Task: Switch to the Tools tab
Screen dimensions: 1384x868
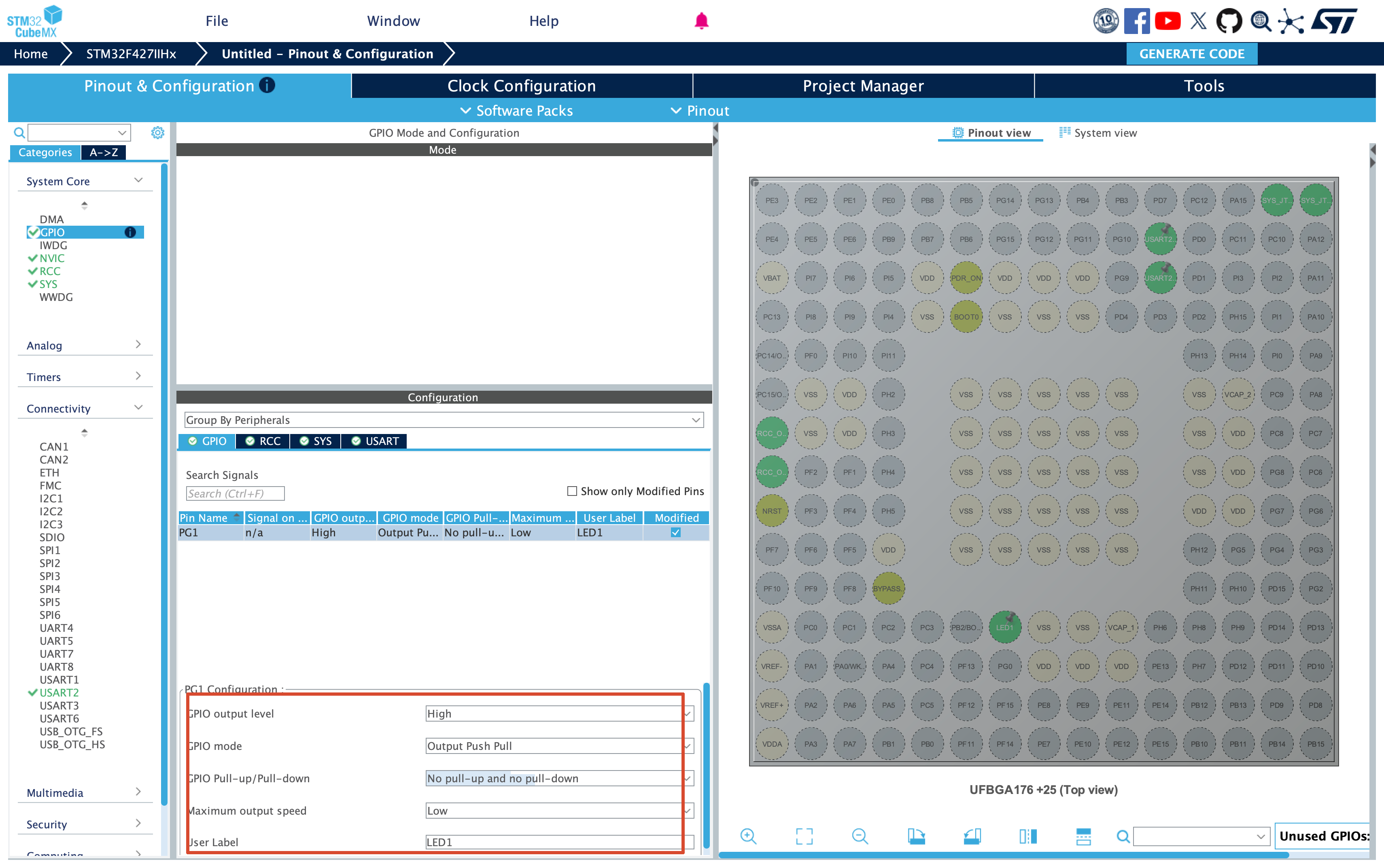Action: [x=1204, y=85]
